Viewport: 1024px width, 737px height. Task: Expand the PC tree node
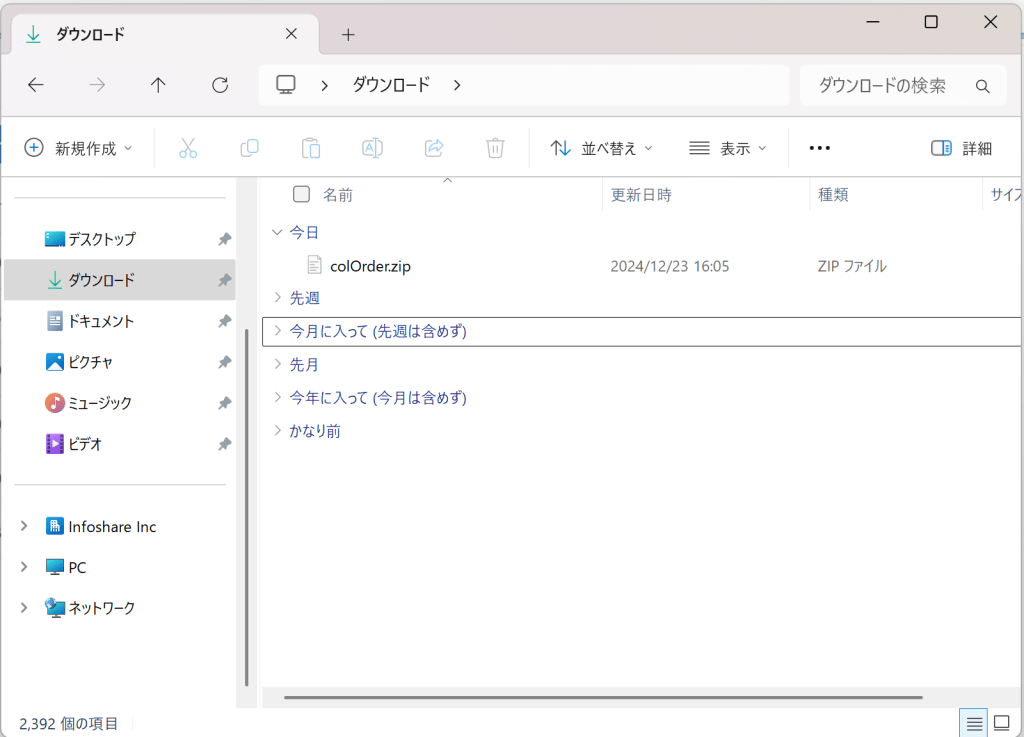(x=24, y=567)
